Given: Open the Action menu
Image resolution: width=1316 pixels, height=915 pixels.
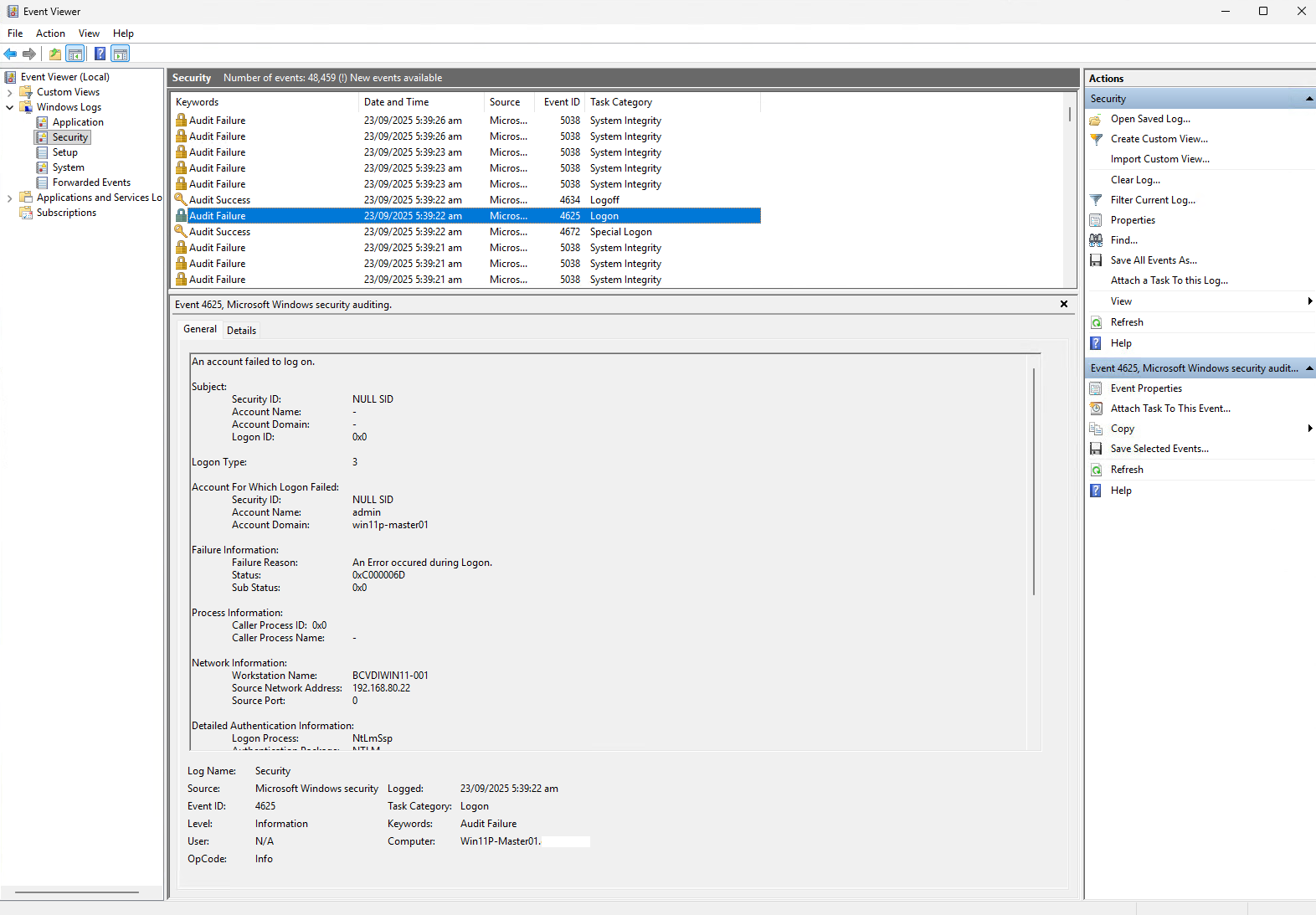Looking at the screenshot, I should tap(50, 33).
